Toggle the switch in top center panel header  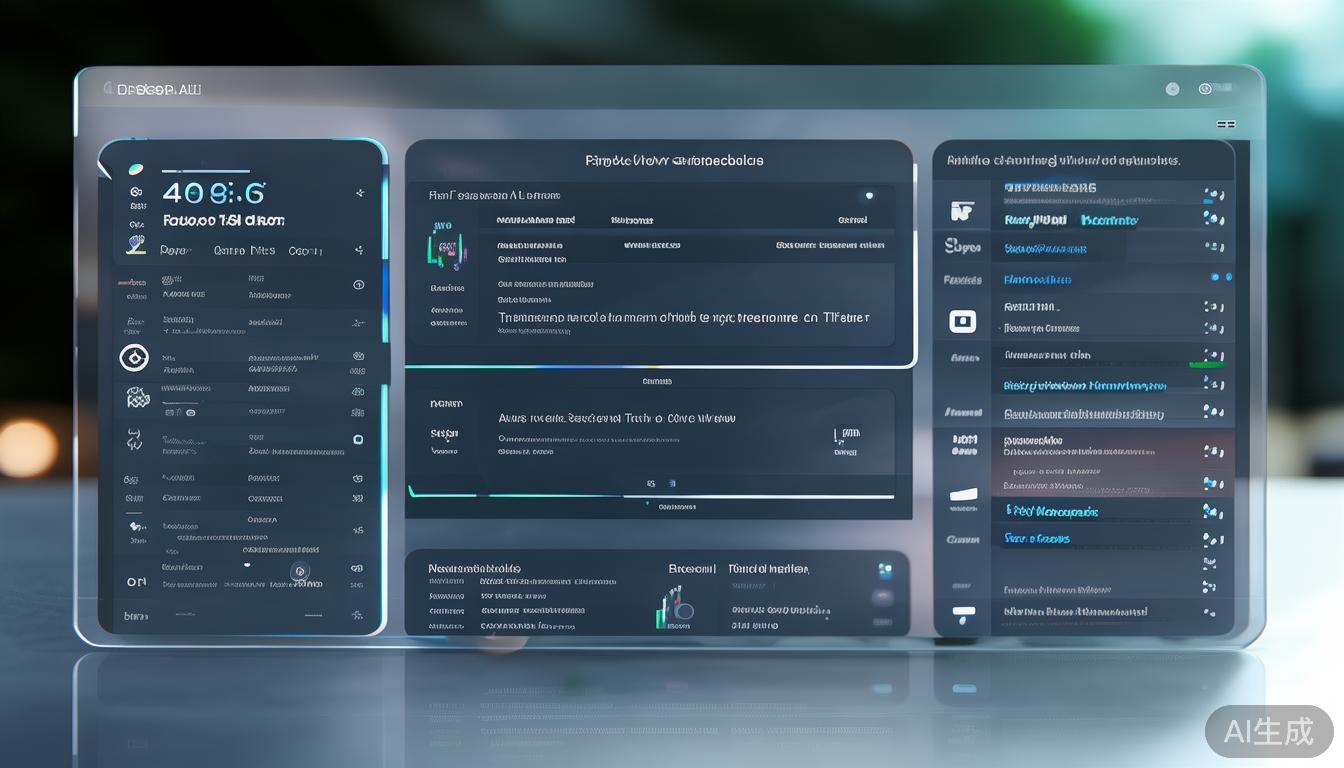click(868, 196)
